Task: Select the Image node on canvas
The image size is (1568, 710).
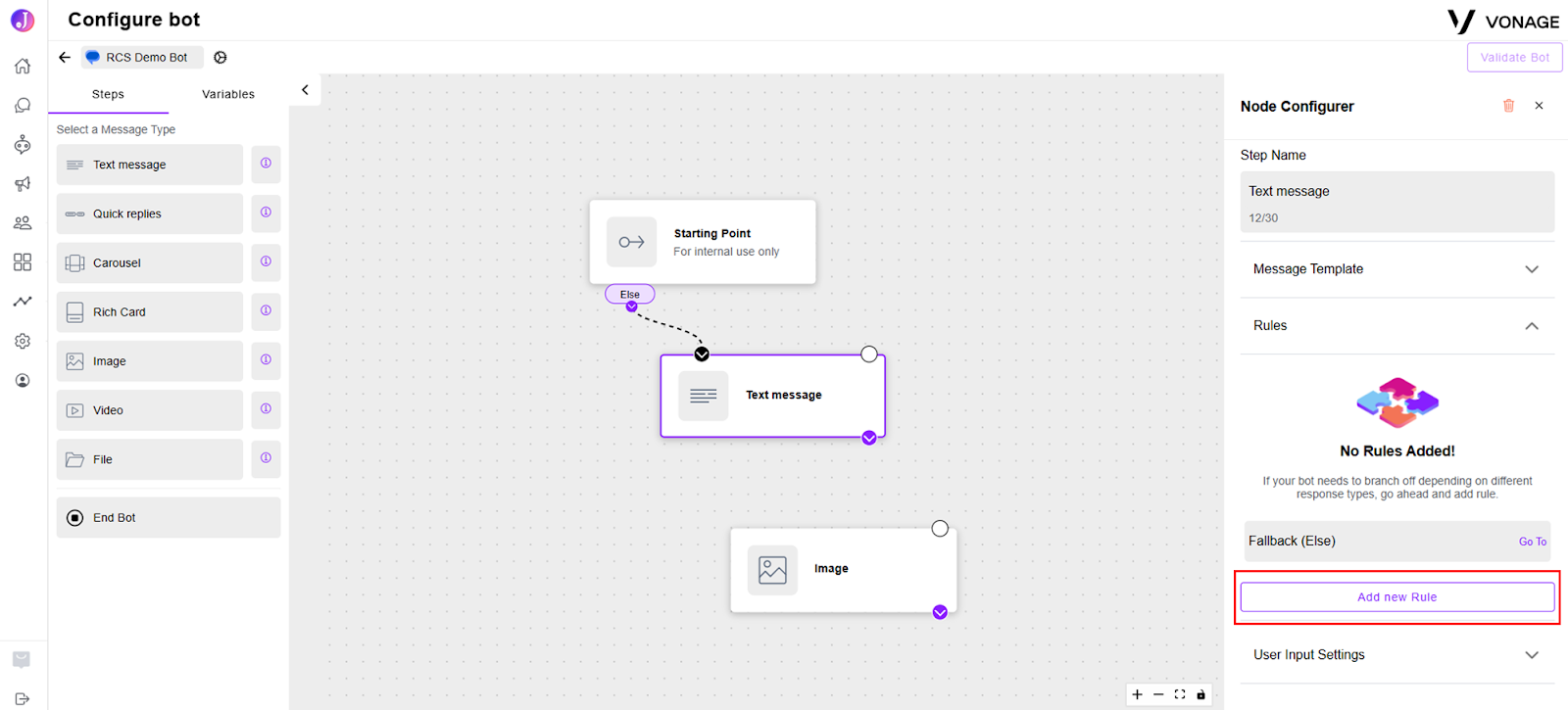Action: click(x=844, y=570)
